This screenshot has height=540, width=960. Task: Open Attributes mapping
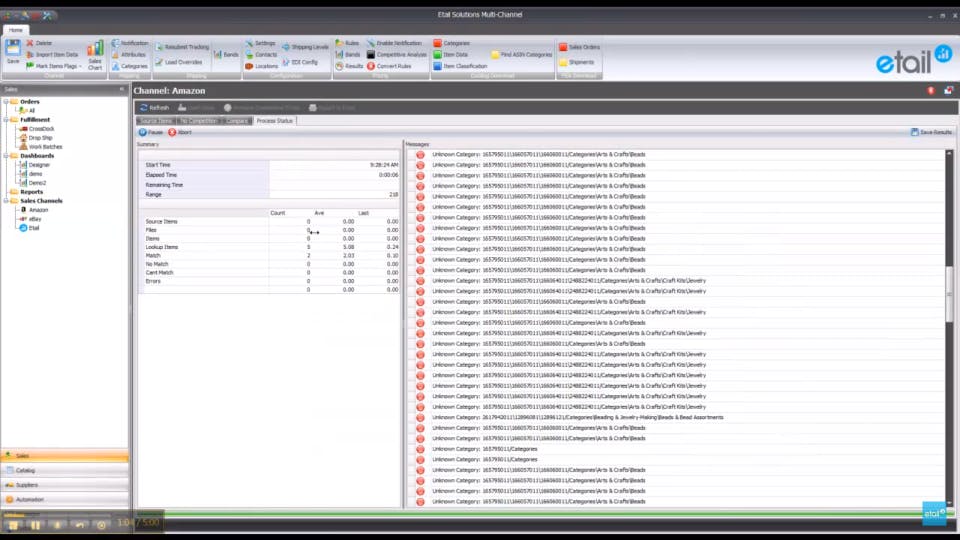click(x=129, y=54)
